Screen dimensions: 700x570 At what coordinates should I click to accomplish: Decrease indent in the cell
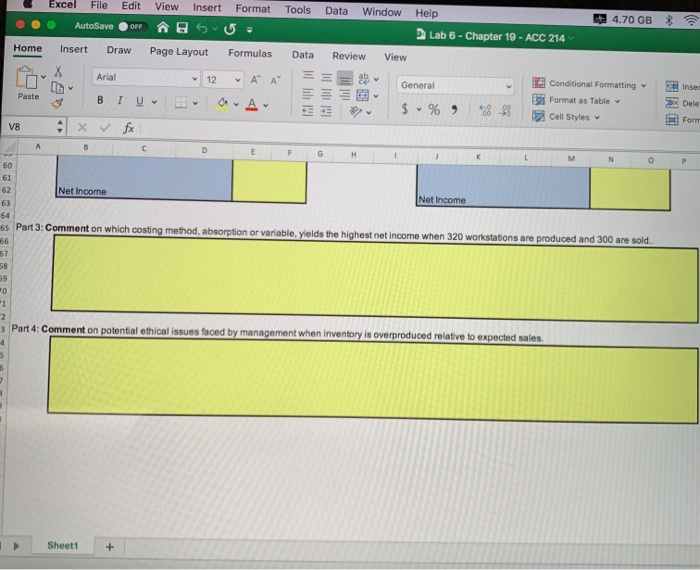[308, 110]
